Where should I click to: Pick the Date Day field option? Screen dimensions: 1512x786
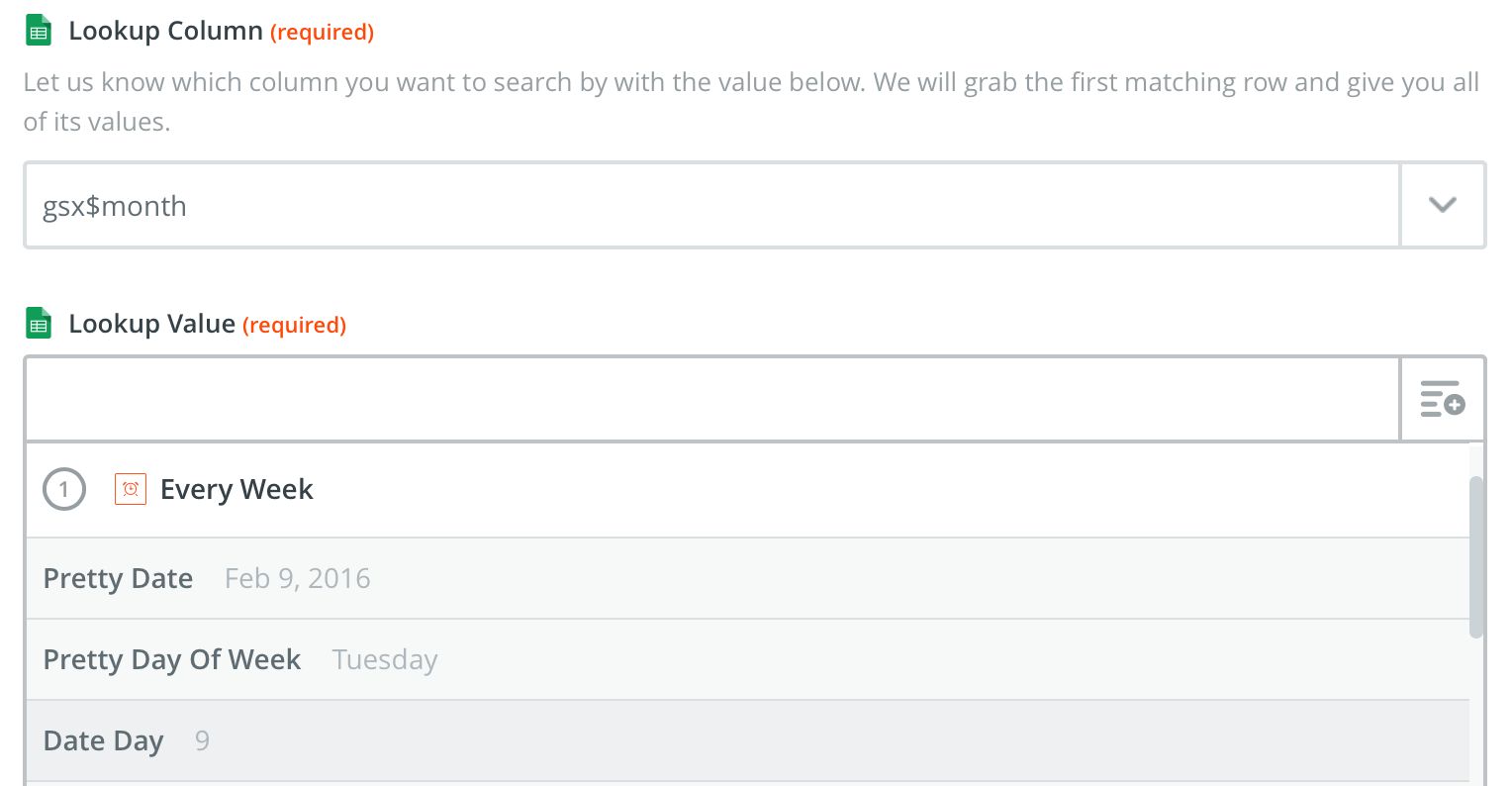click(103, 741)
